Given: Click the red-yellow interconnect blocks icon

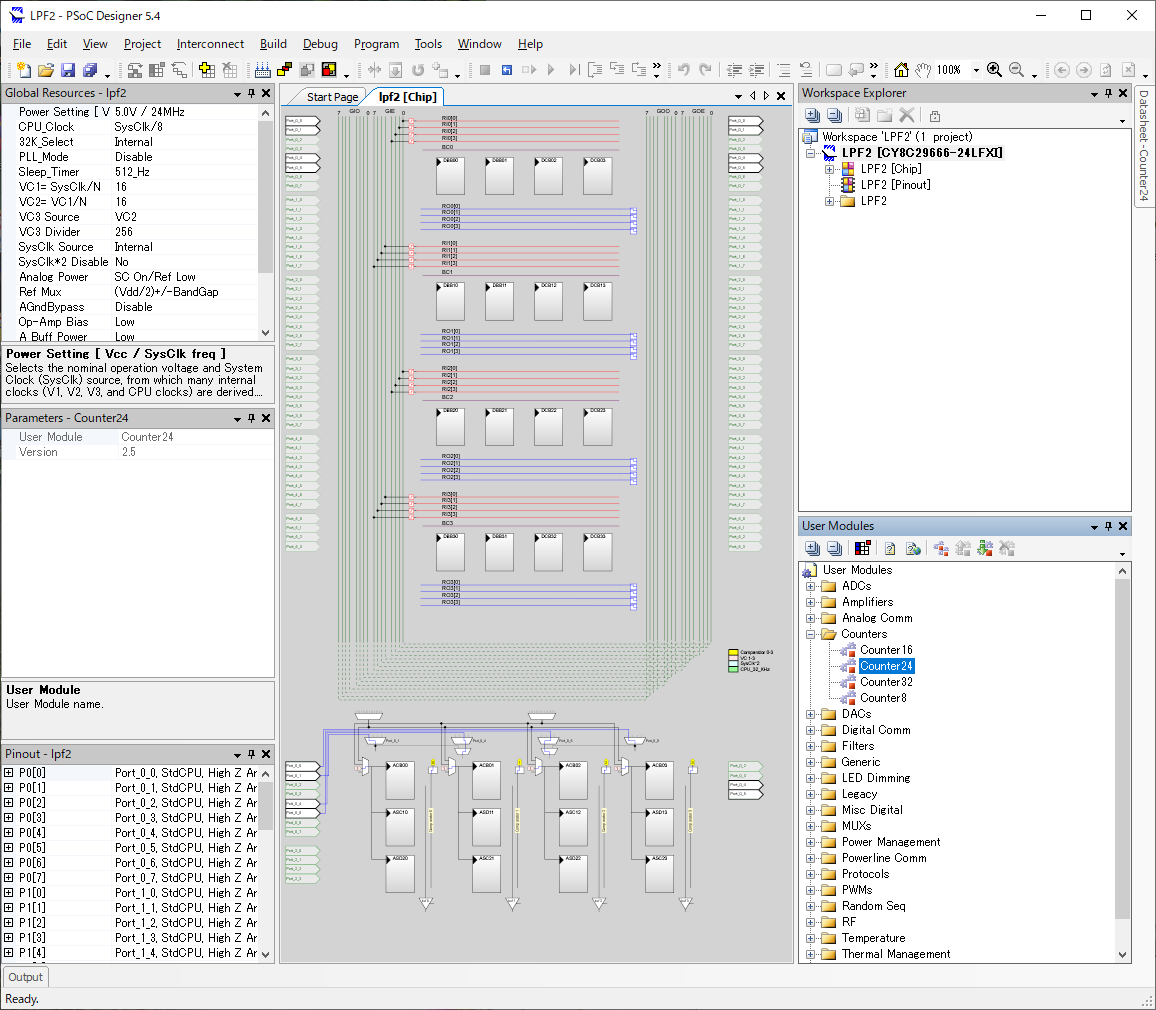Looking at the screenshot, I should [285, 70].
